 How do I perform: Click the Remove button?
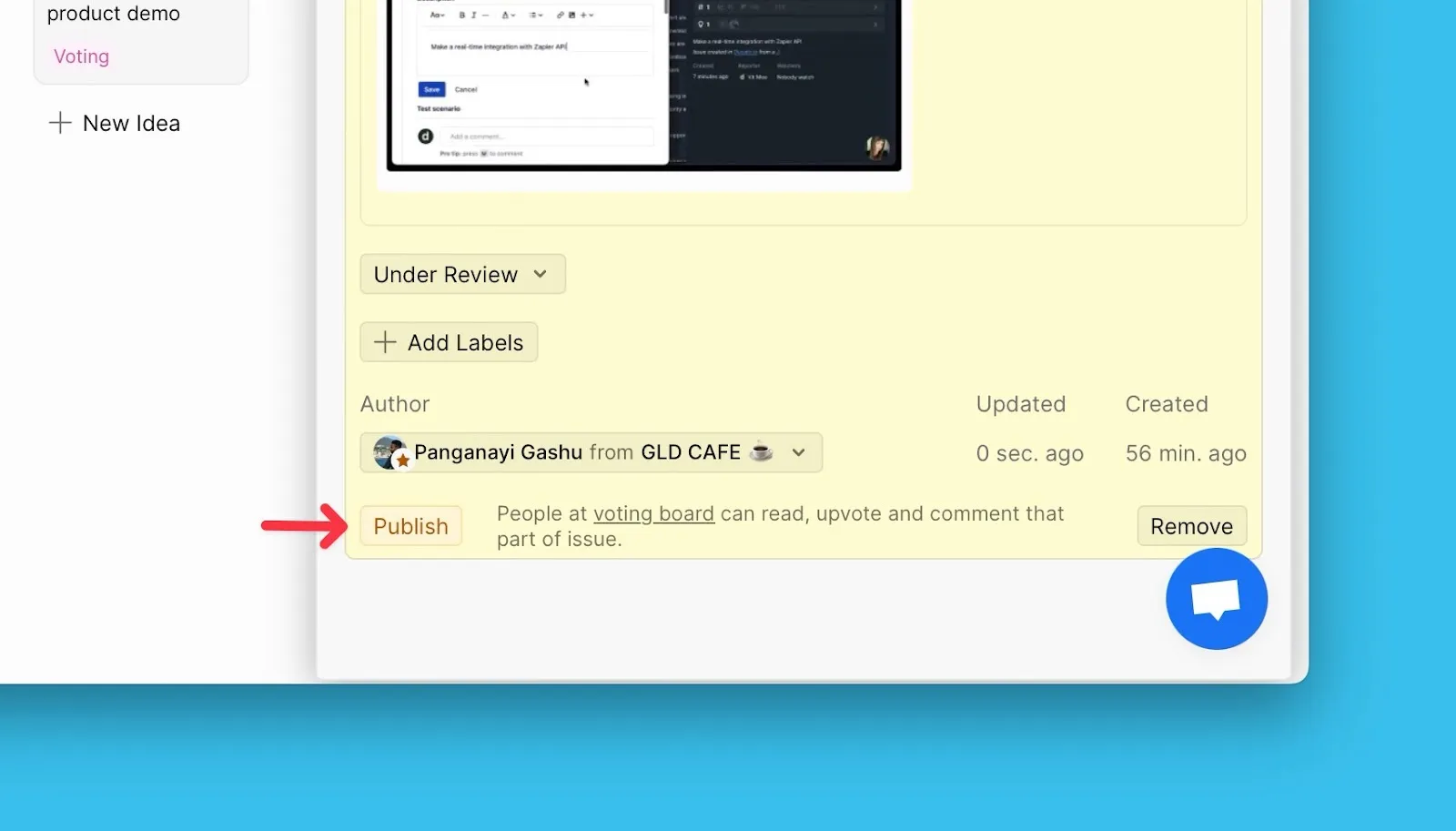(x=1191, y=526)
